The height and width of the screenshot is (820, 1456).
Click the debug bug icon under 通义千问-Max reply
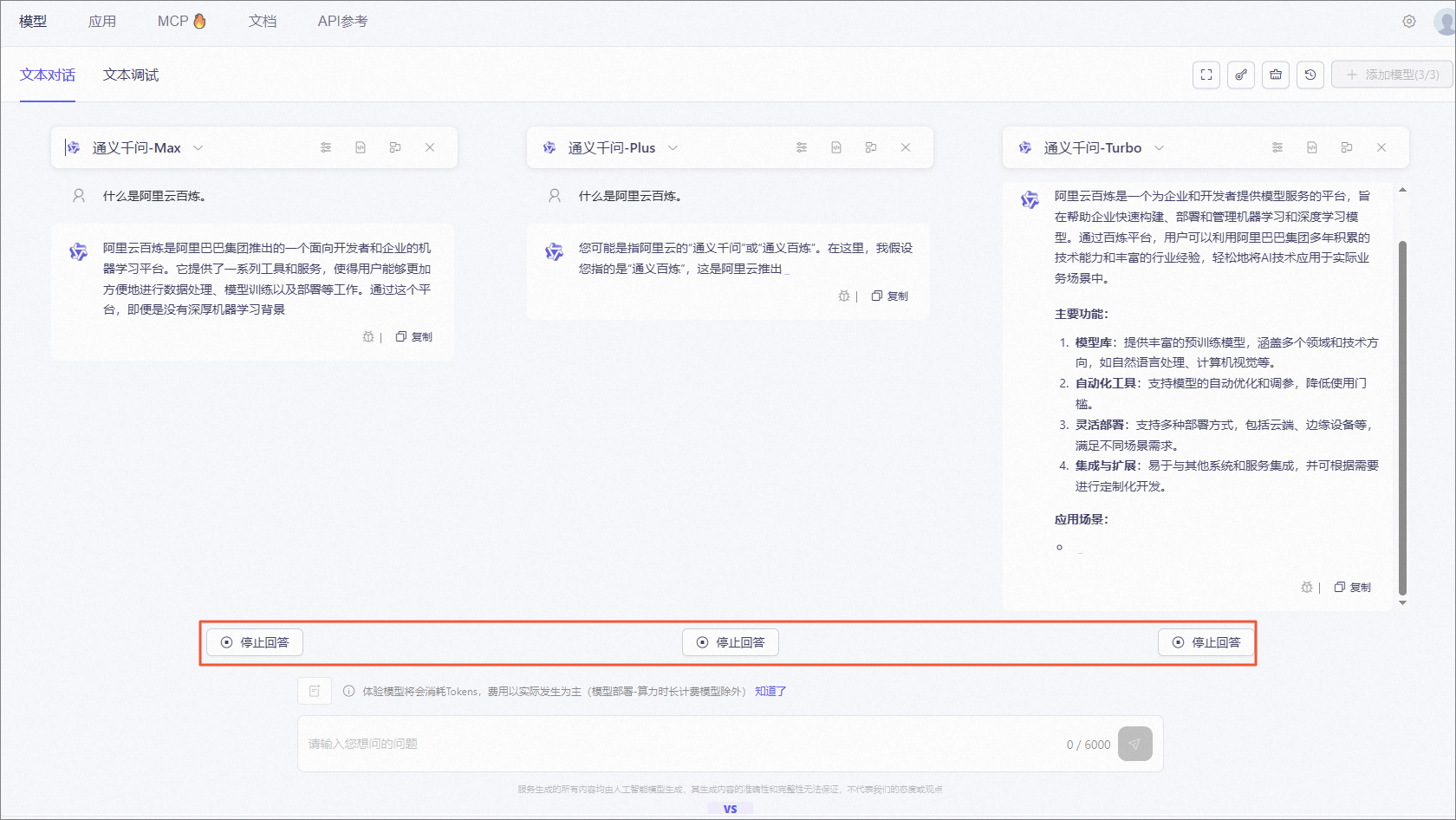[x=368, y=336]
